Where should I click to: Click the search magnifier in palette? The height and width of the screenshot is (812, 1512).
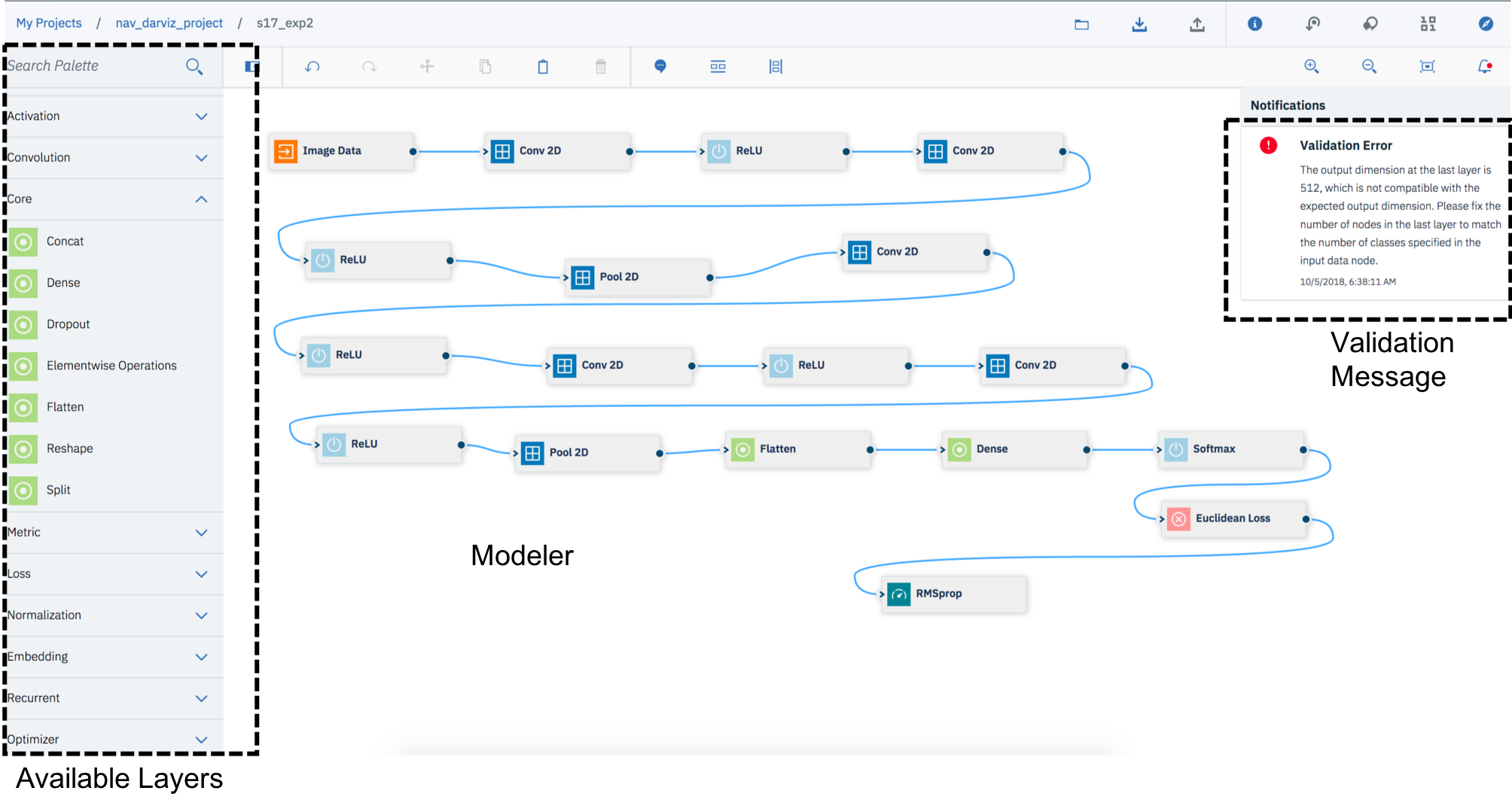coord(194,66)
